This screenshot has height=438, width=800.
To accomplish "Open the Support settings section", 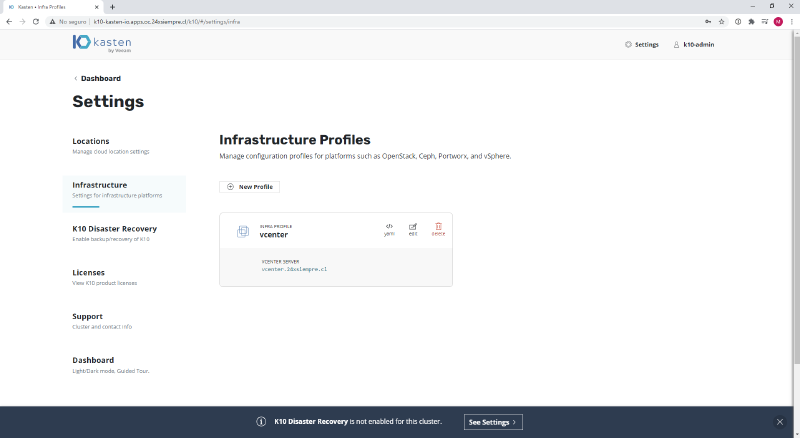I will pyautogui.click(x=102, y=321).
